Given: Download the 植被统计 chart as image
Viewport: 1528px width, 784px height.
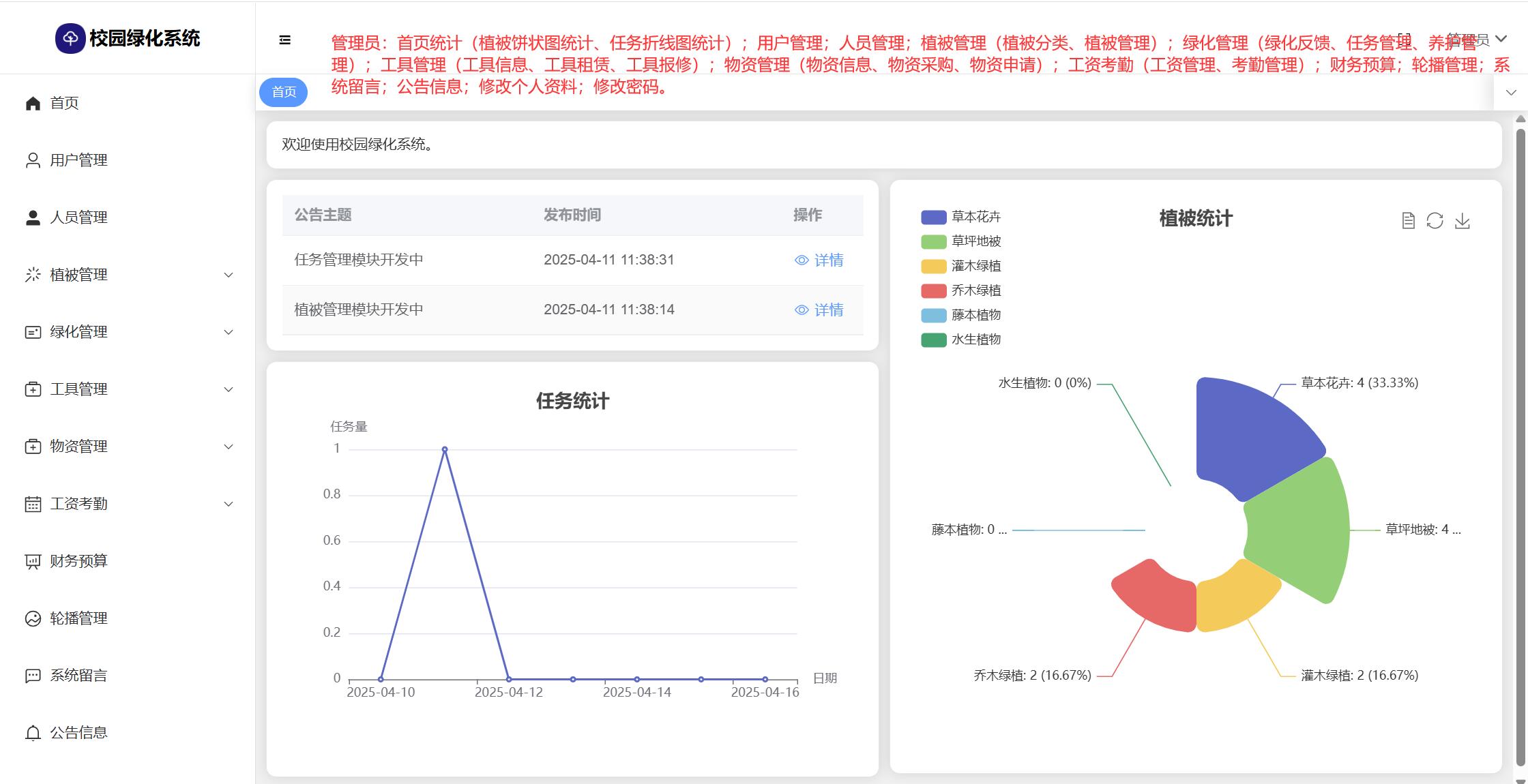Looking at the screenshot, I should point(1462,221).
